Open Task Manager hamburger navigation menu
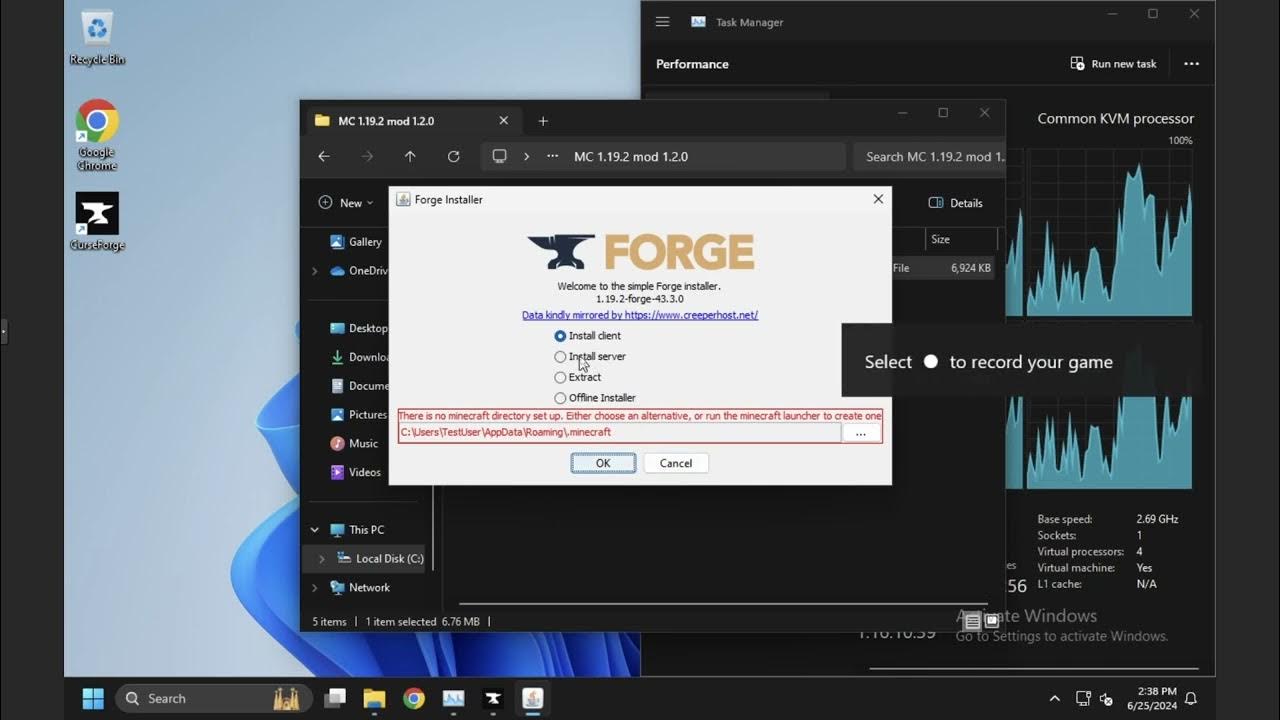The height and width of the screenshot is (720, 1280). coord(662,22)
